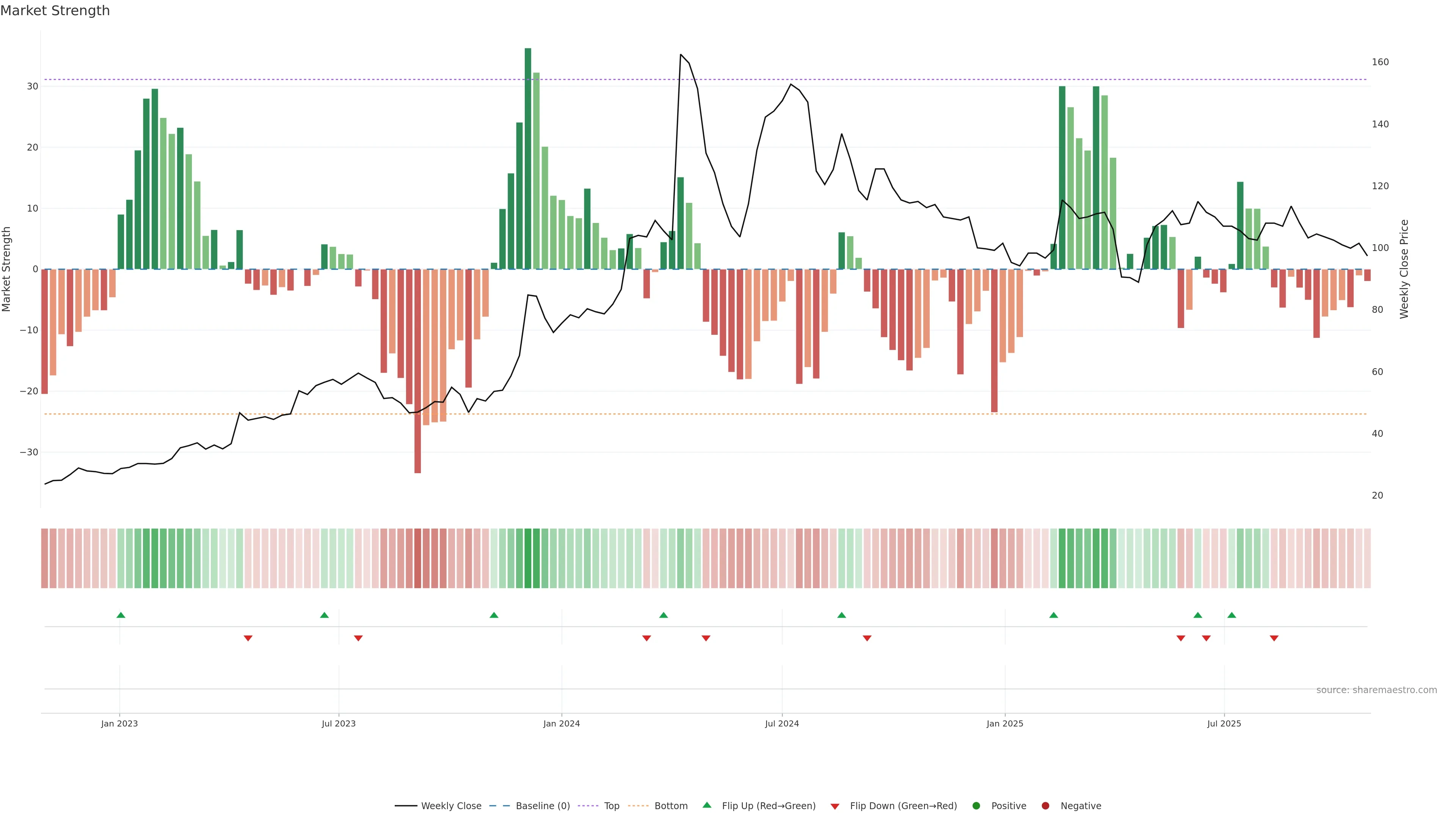Image resolution: width=1456 pixels, height=819 pixels.
Task: Click the Weekly Close Price axis title
Action: (1404, 269)
